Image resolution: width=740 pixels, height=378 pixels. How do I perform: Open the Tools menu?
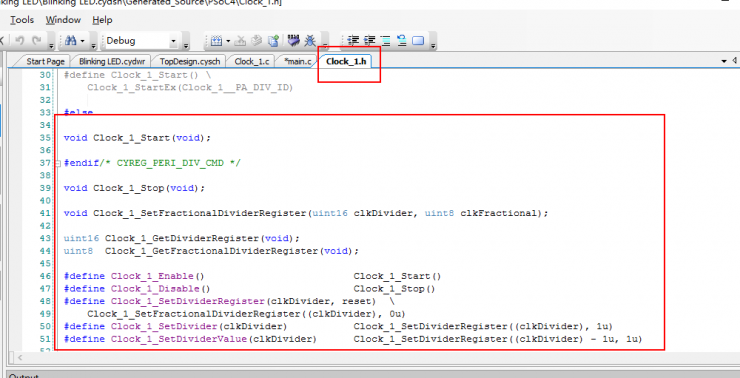coord(22,20)
